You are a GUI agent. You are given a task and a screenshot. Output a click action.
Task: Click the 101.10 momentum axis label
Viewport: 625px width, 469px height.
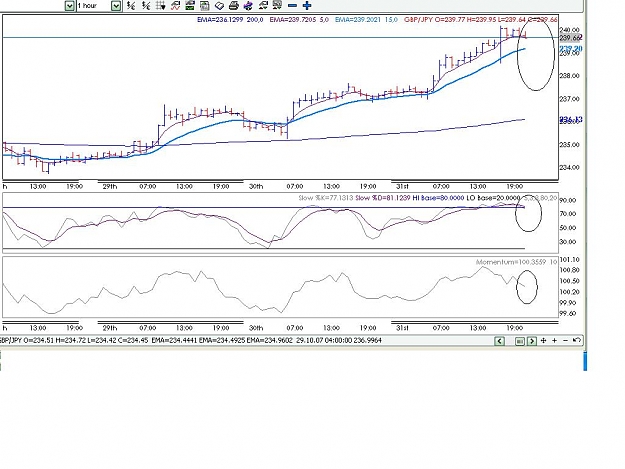click(570, 259)
